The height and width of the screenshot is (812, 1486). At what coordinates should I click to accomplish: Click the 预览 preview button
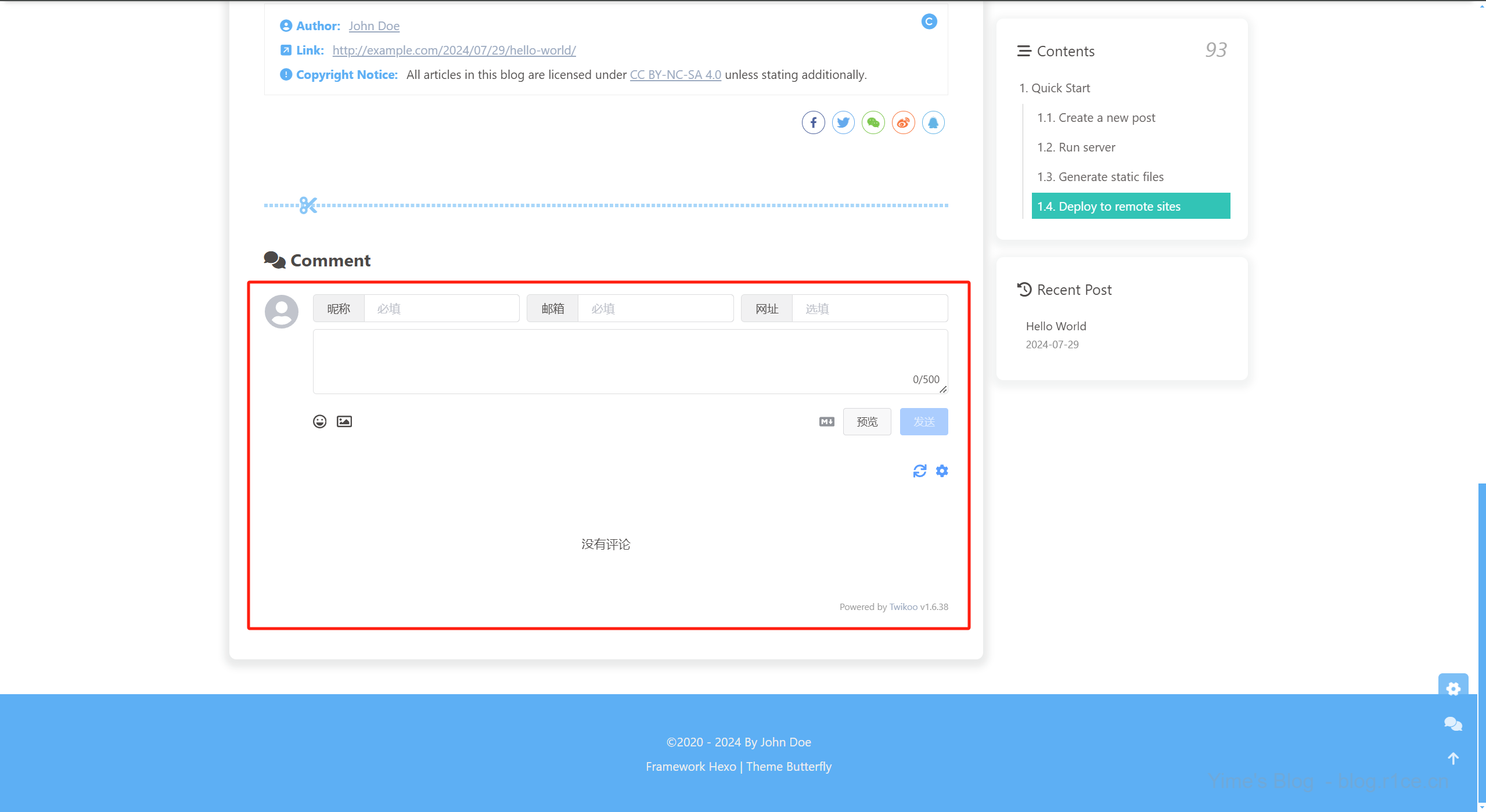pos(867,421)
